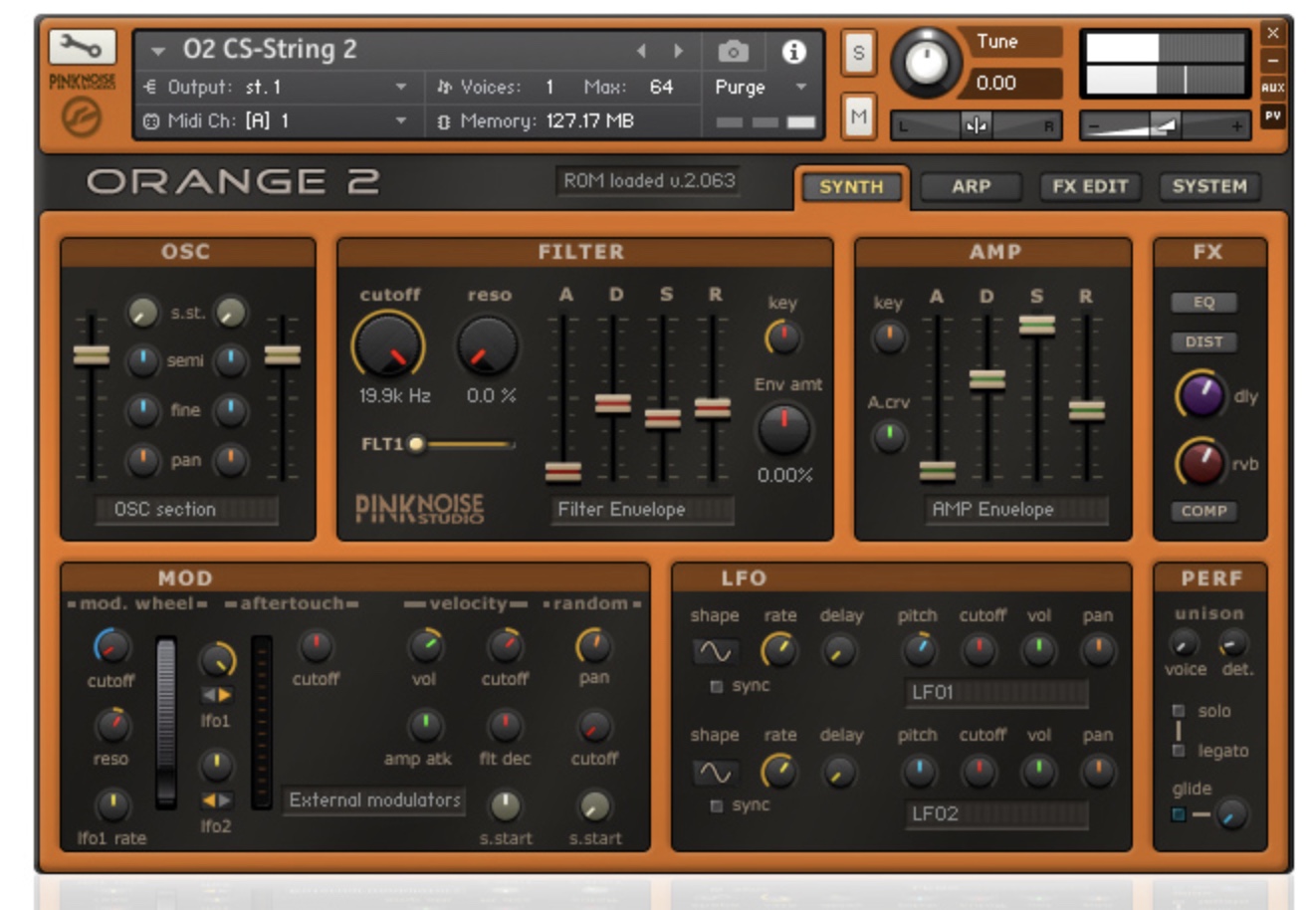Switch to the FX EDIT tab
Screen dimensions: 1316x910
(1090, 186)
